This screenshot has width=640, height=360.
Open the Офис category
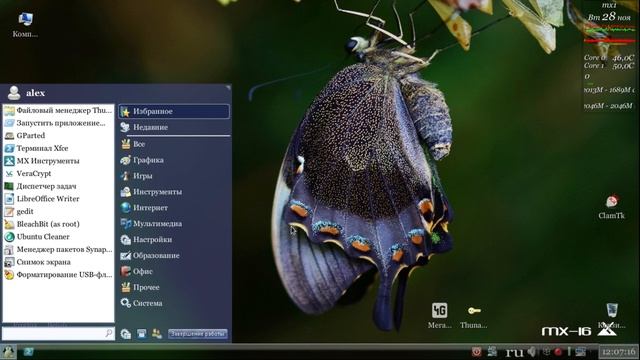click(x=174, y=271)
